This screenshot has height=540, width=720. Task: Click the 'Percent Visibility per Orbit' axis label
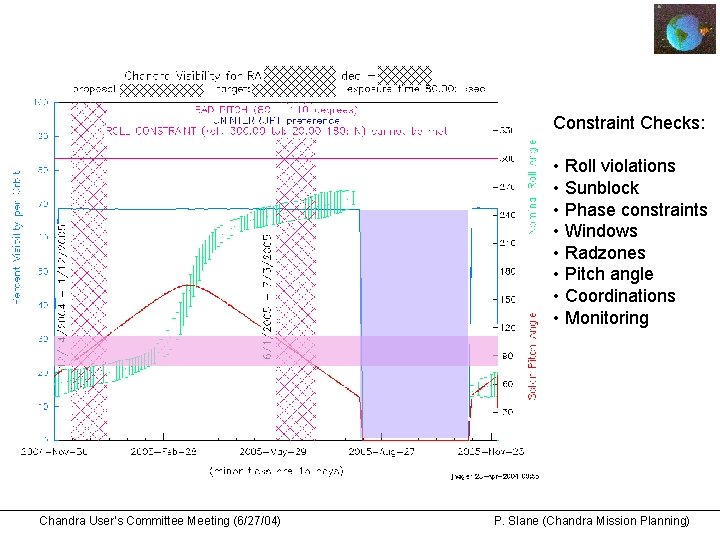[x=17, y=237]
